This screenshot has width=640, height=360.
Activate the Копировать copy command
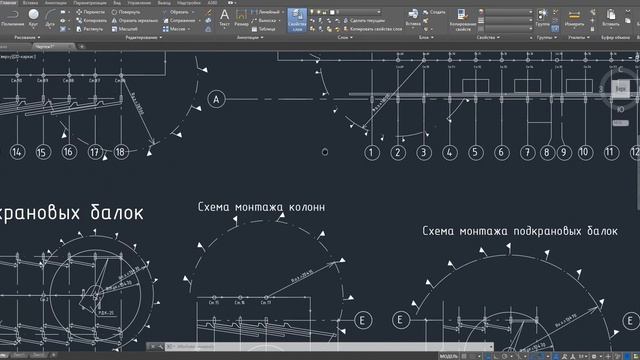point(91,20)
